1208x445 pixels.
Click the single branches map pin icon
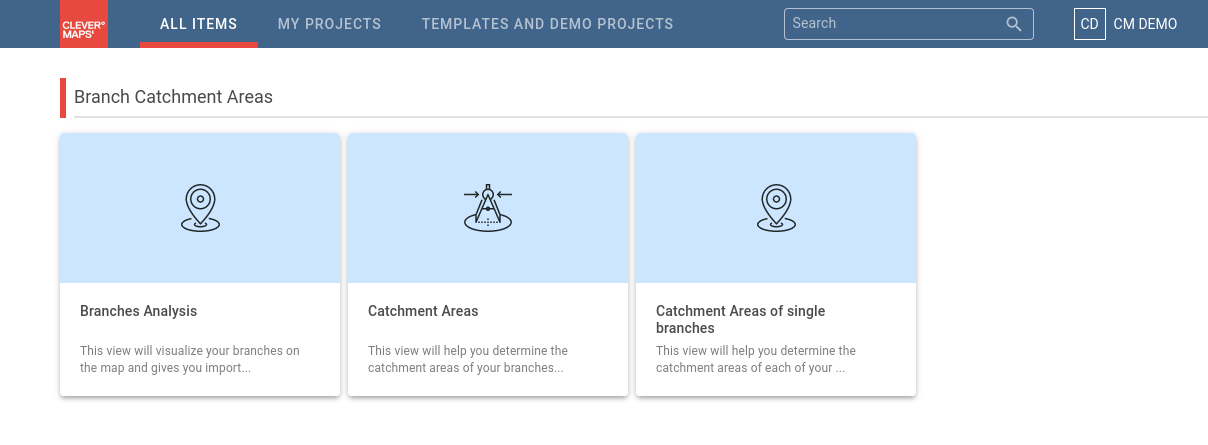(776, 208)
